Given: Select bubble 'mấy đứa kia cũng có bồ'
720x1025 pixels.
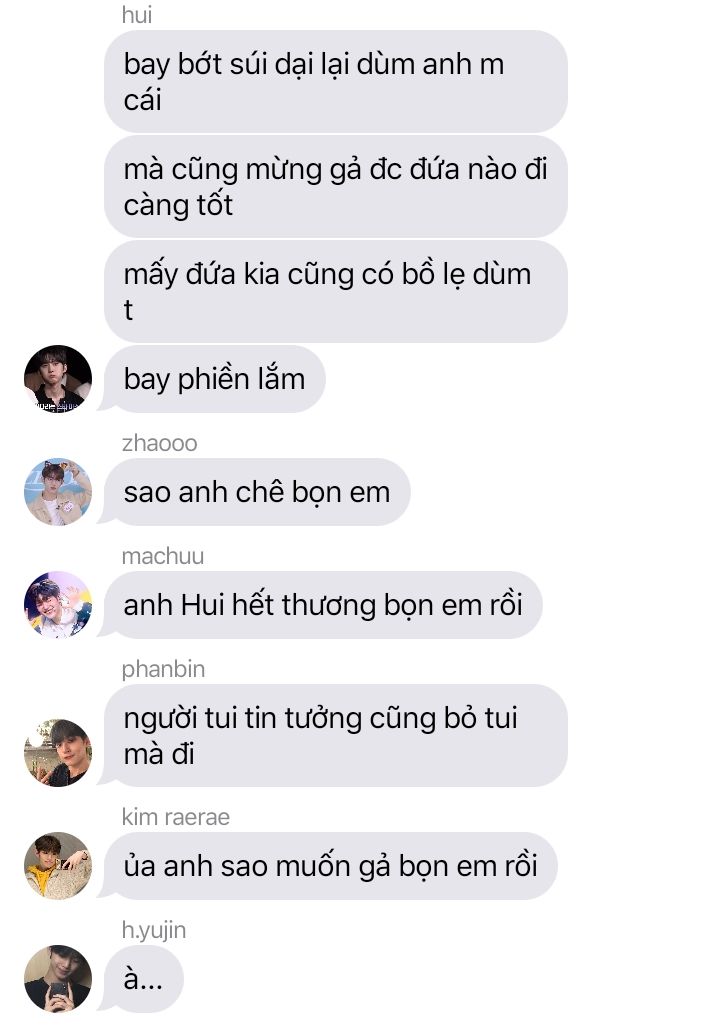Looking at the screenshot, I should (x=335, y=292).
